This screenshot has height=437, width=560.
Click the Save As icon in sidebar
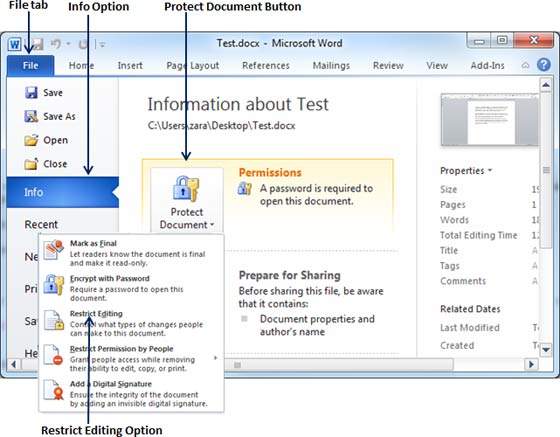(x=31, y=116)
